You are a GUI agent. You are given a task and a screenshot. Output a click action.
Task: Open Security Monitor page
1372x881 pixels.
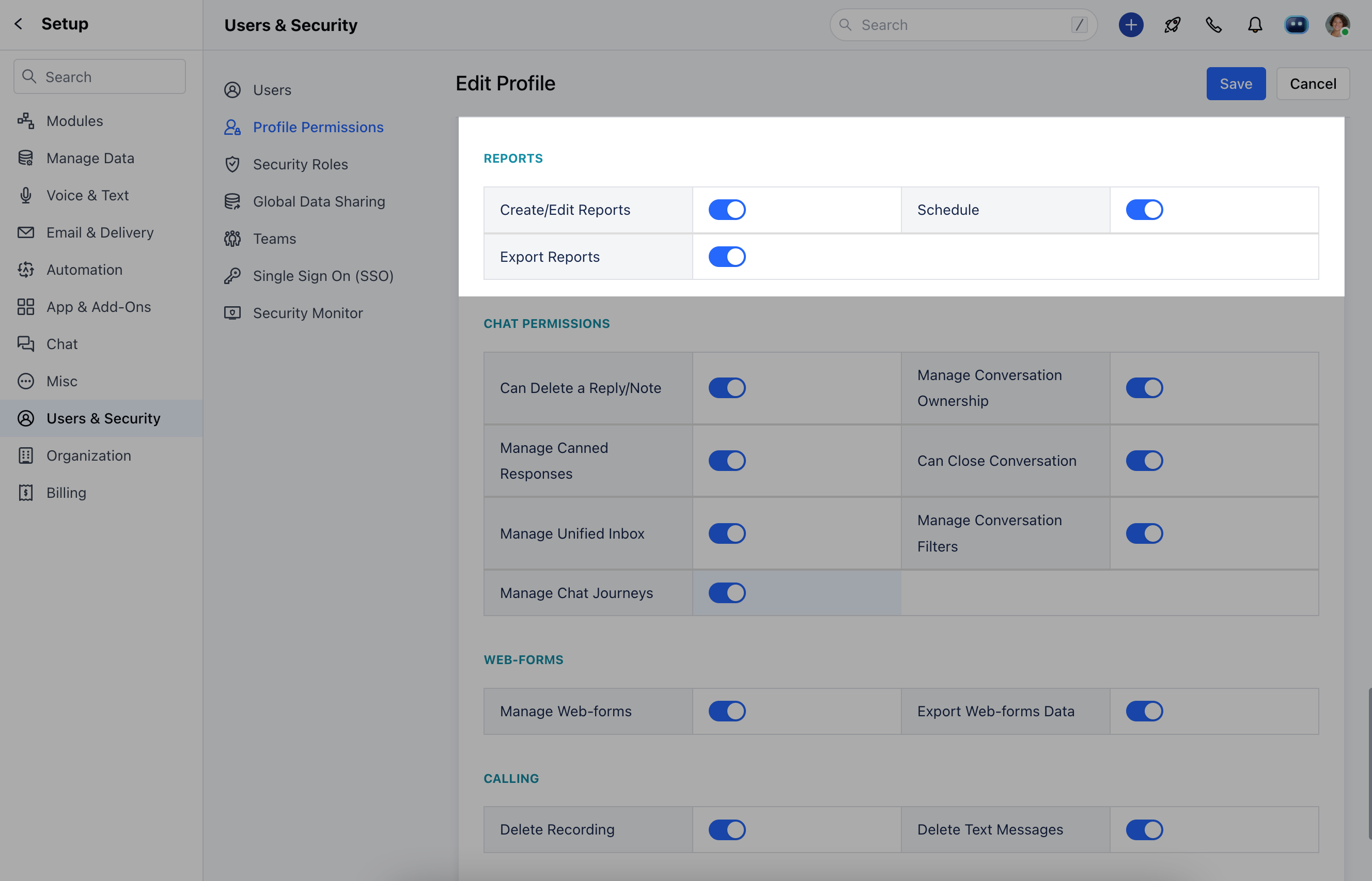coord(308,313)
